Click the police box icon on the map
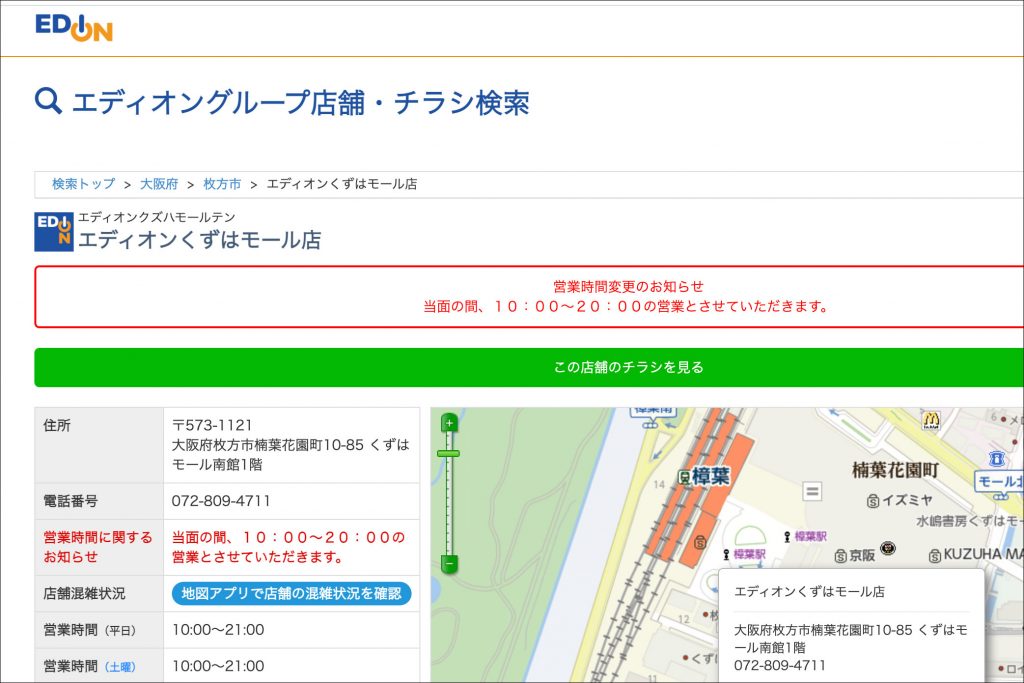This screenshot has width=1024, height=683. [997, 459]
